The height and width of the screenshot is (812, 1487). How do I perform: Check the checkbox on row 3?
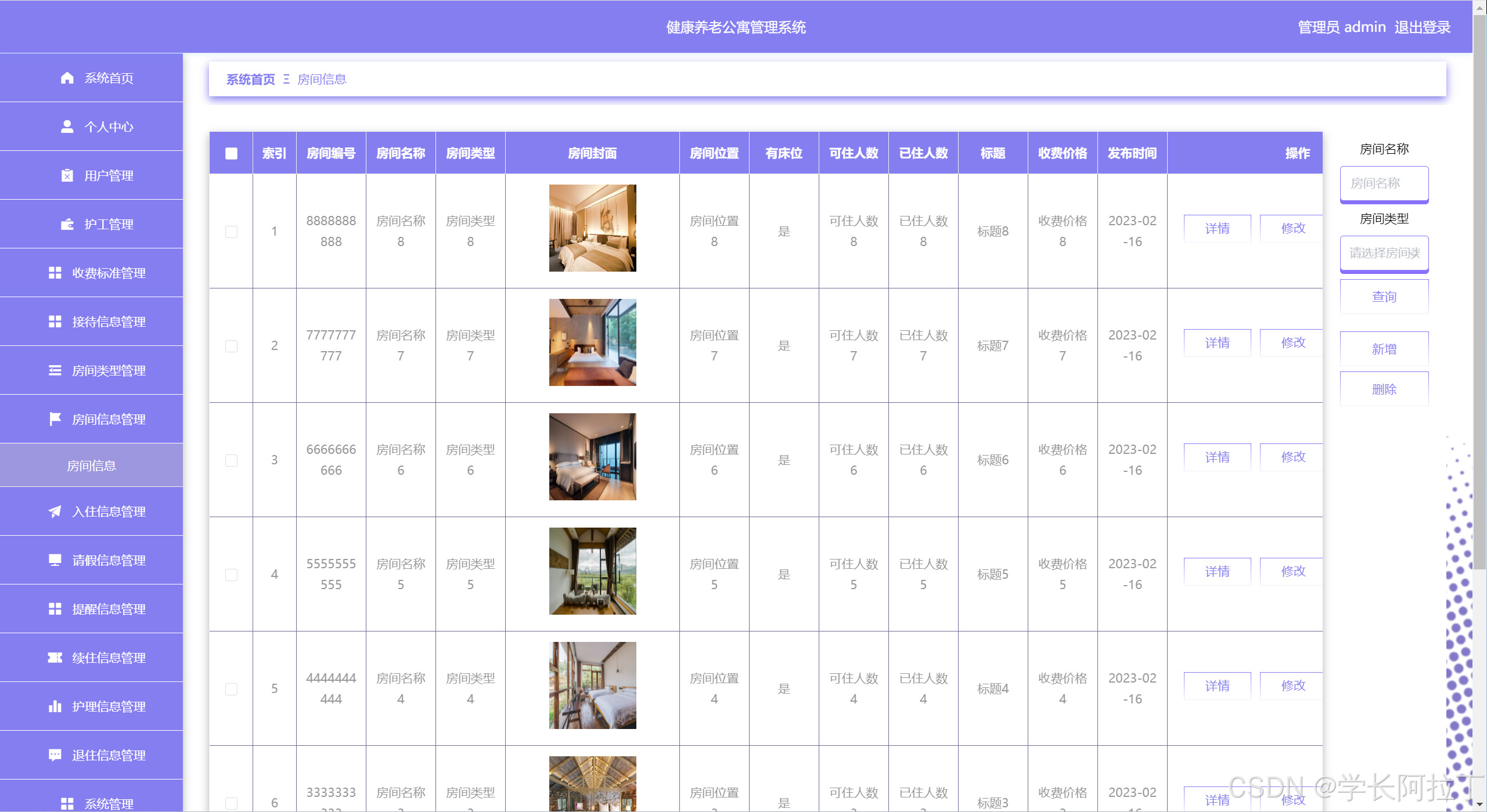pos(231,460)
